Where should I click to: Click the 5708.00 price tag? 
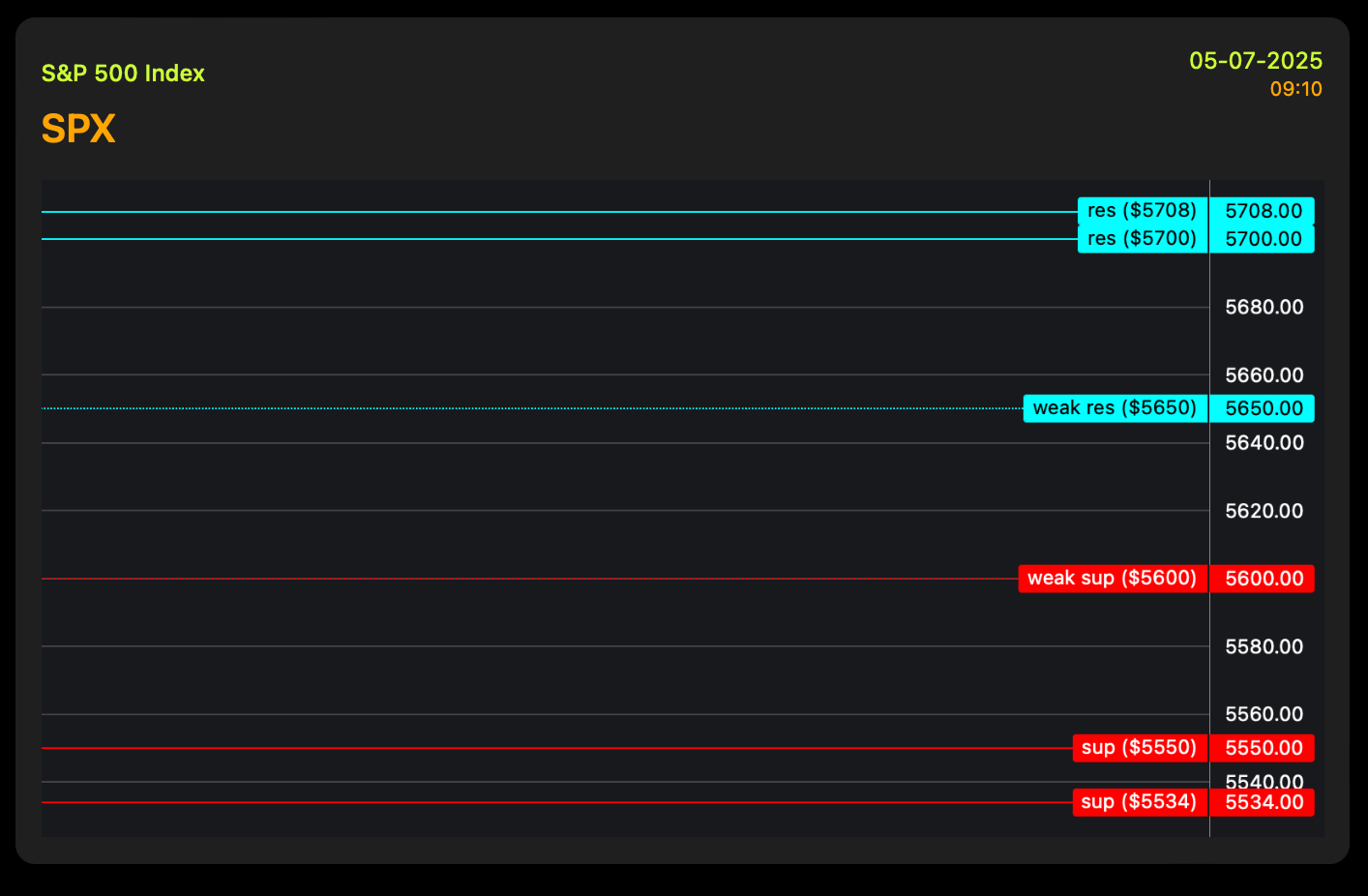pyautogui.click(x=1263, y=211)
